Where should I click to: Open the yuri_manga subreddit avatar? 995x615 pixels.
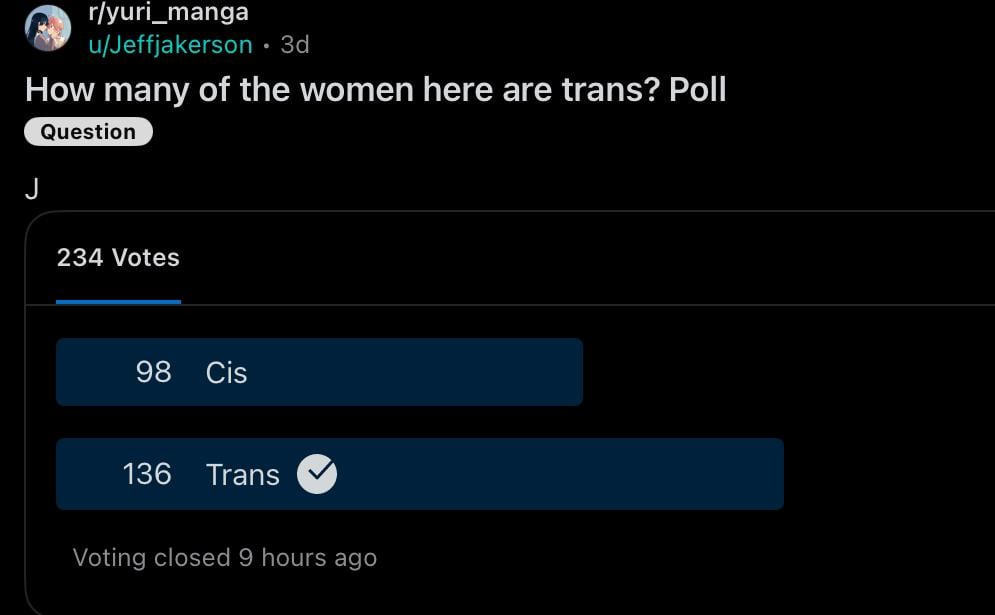coord(48,28)
